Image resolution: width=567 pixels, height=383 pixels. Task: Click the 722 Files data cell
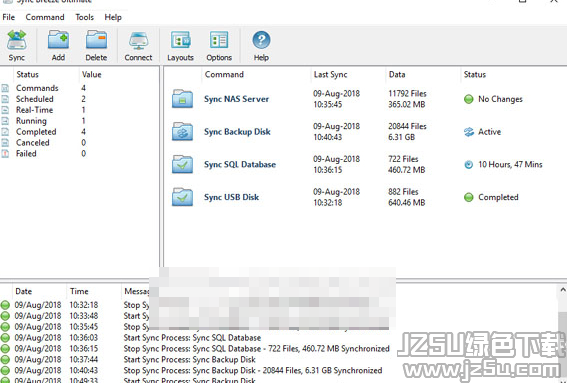click(403, 159)
